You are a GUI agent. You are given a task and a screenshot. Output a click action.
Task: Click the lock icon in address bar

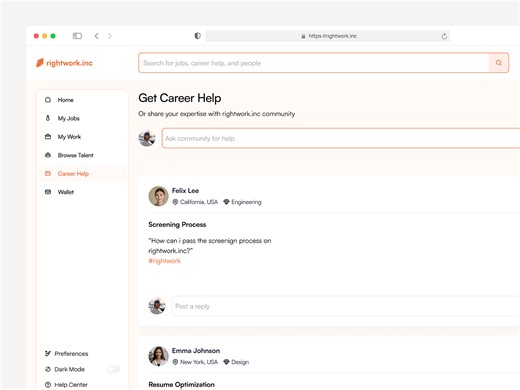coord(303,36)
